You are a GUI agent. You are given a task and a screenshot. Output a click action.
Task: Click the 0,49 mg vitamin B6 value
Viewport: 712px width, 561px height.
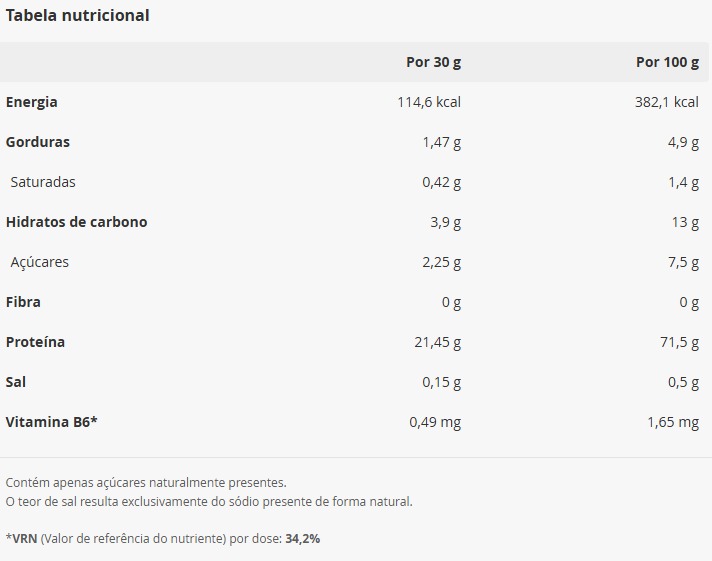click(x=435, y=422)
